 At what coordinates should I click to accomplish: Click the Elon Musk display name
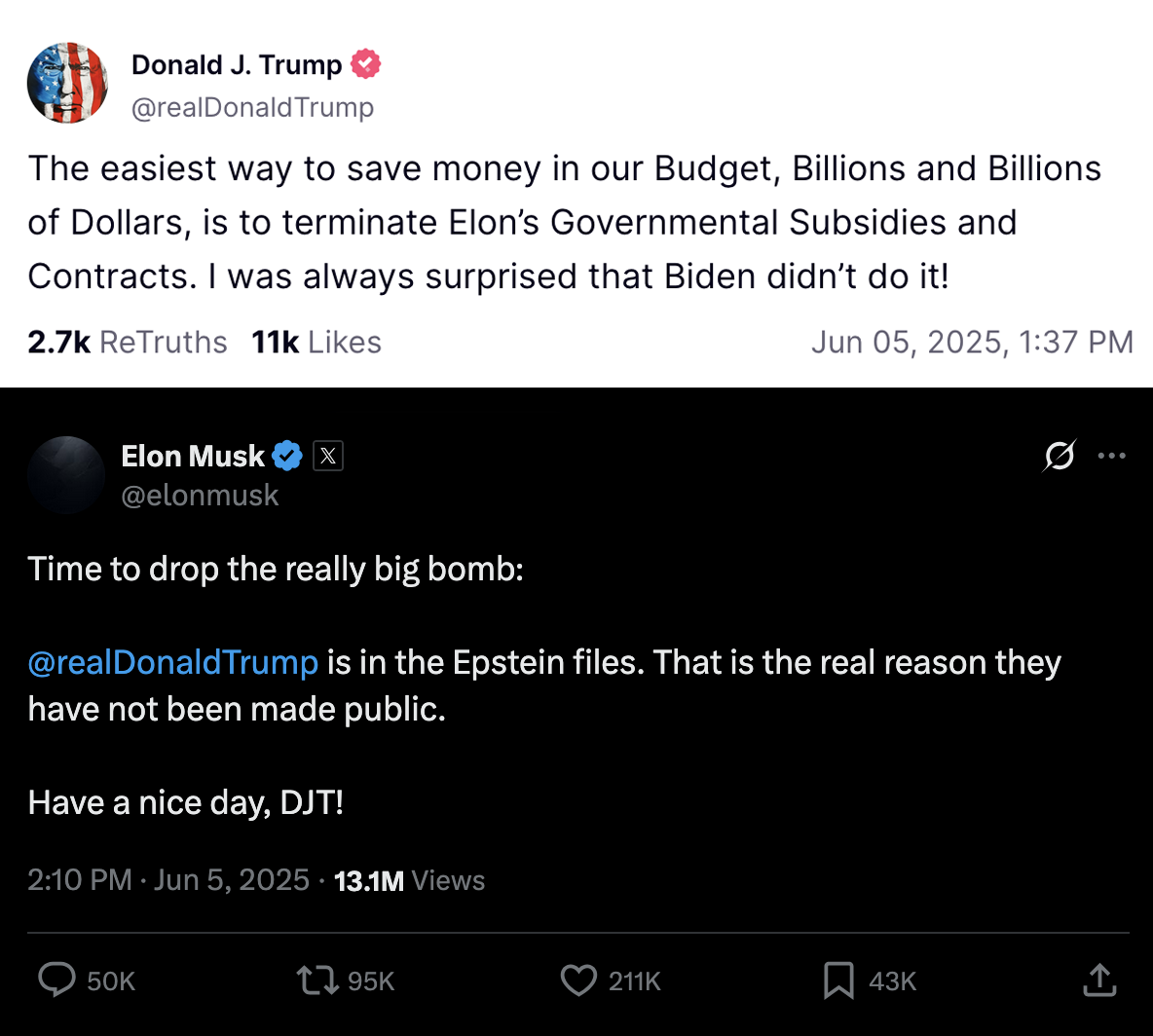(x=193, y=456)
